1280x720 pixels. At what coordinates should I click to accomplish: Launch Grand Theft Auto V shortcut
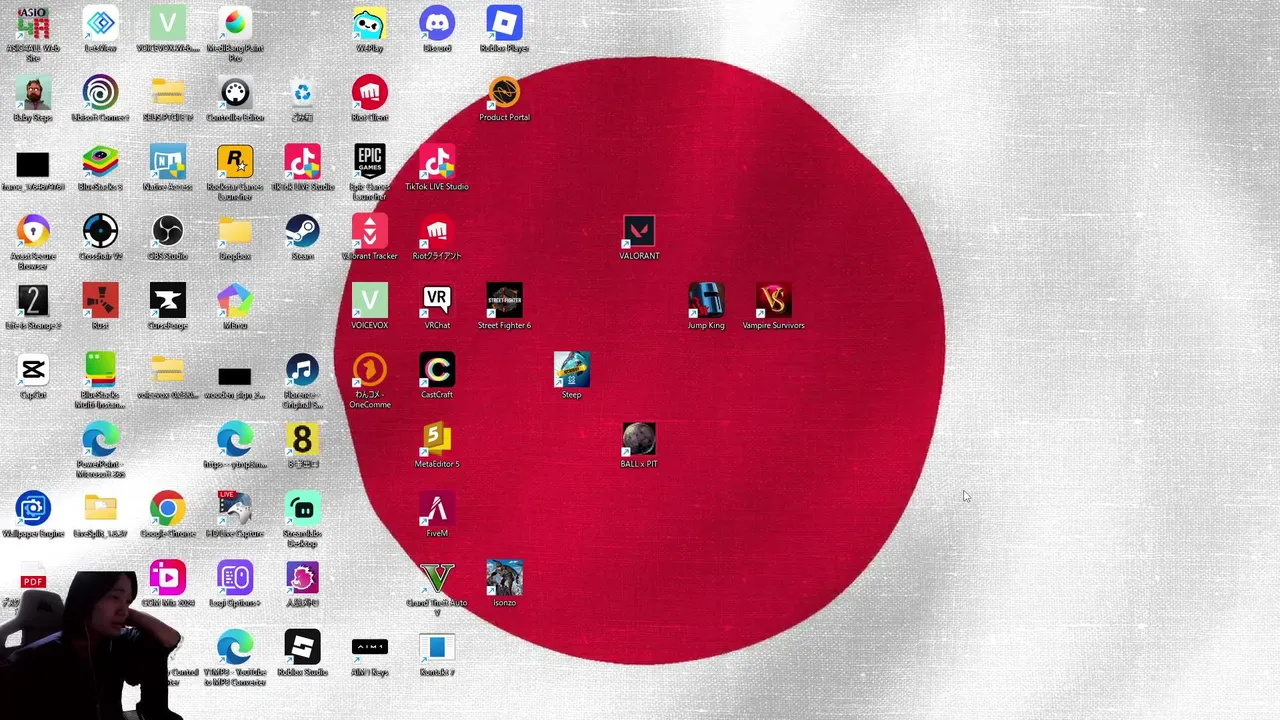pos(437,578)
